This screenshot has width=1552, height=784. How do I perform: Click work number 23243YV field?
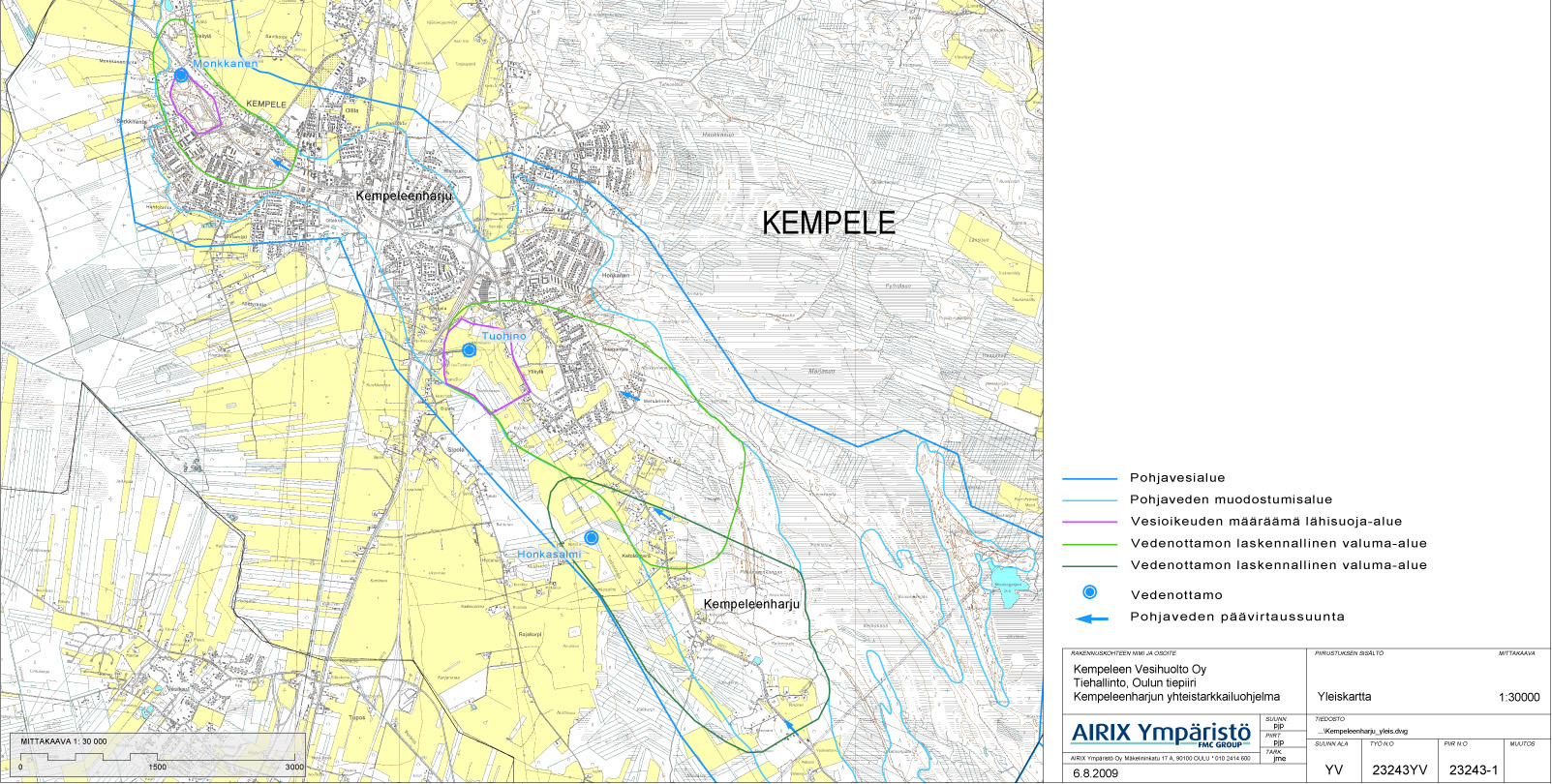(x=1399, y=770)
